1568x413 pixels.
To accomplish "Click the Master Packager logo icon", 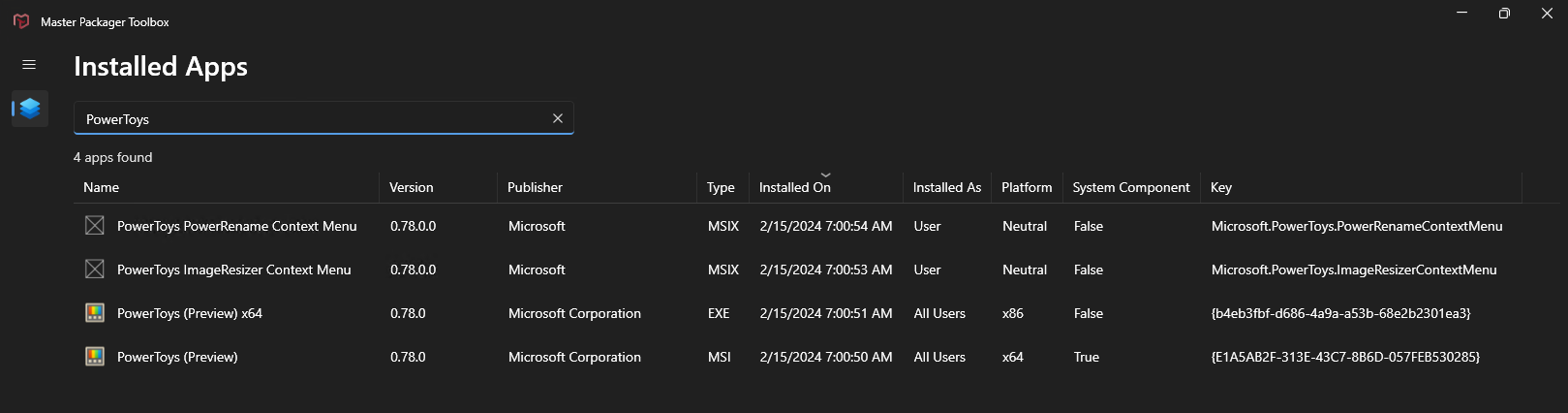I will [21, 21].
